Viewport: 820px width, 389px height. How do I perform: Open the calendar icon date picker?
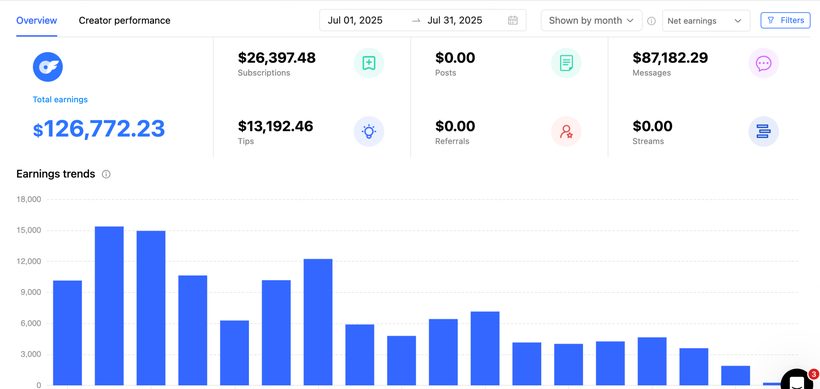(x=513, y=20)
